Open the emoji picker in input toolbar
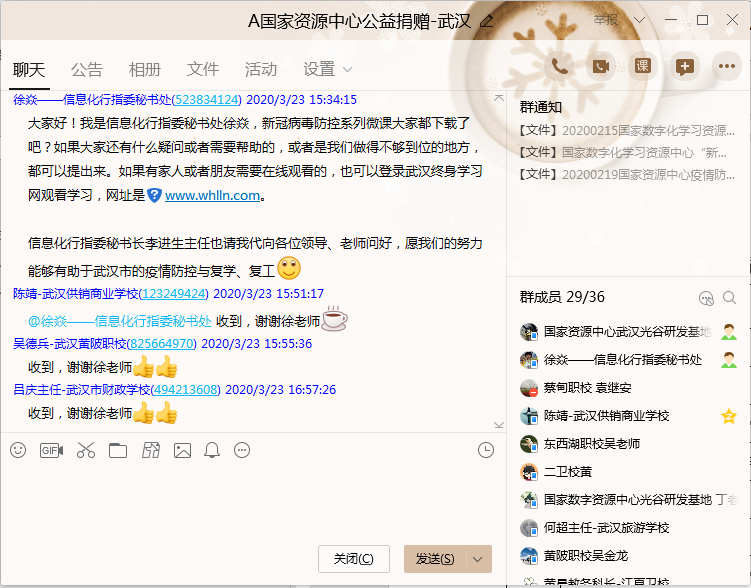Viewport: 751px width, 588px height. [18, 450]
